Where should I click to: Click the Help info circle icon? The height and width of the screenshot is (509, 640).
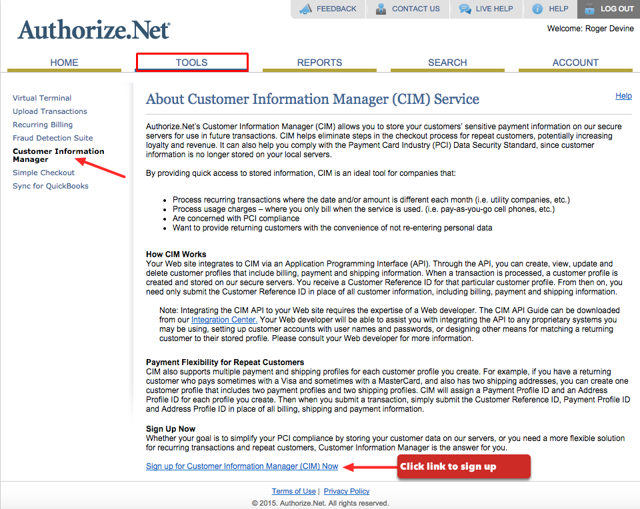[538, 9]
